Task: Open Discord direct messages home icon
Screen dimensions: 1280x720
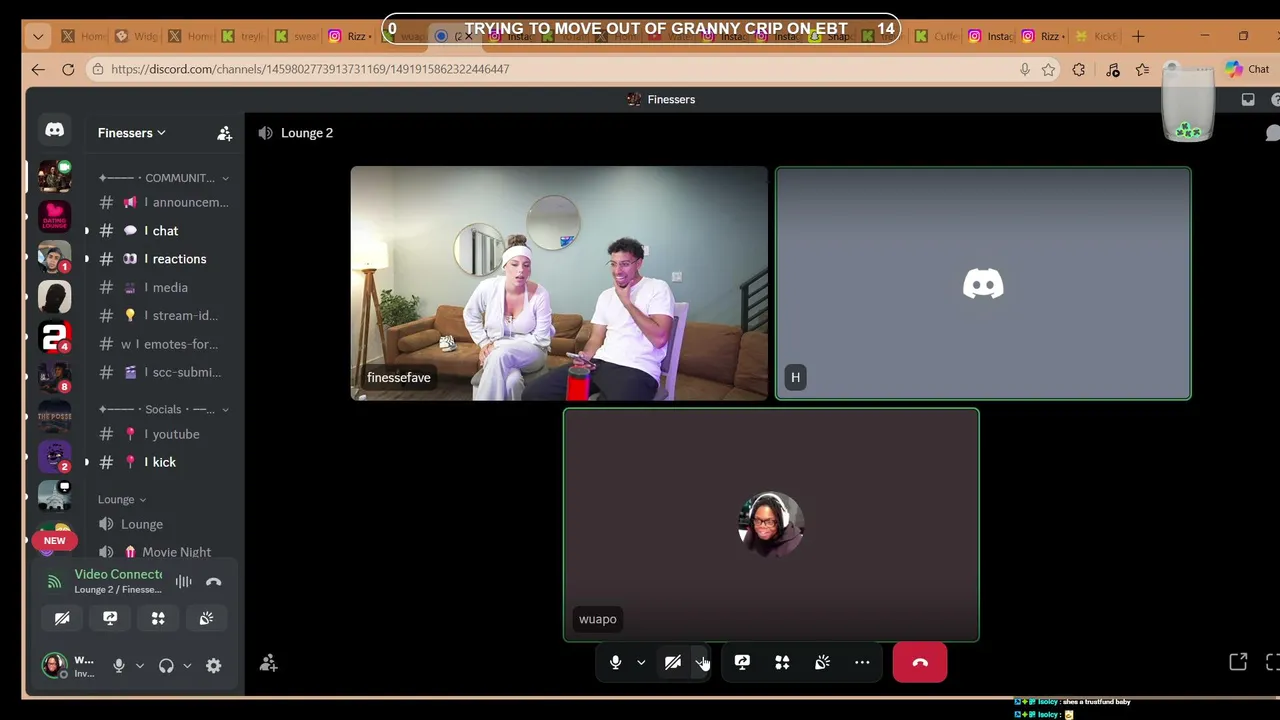Action: pyautogui.click(x=54, y=130)
